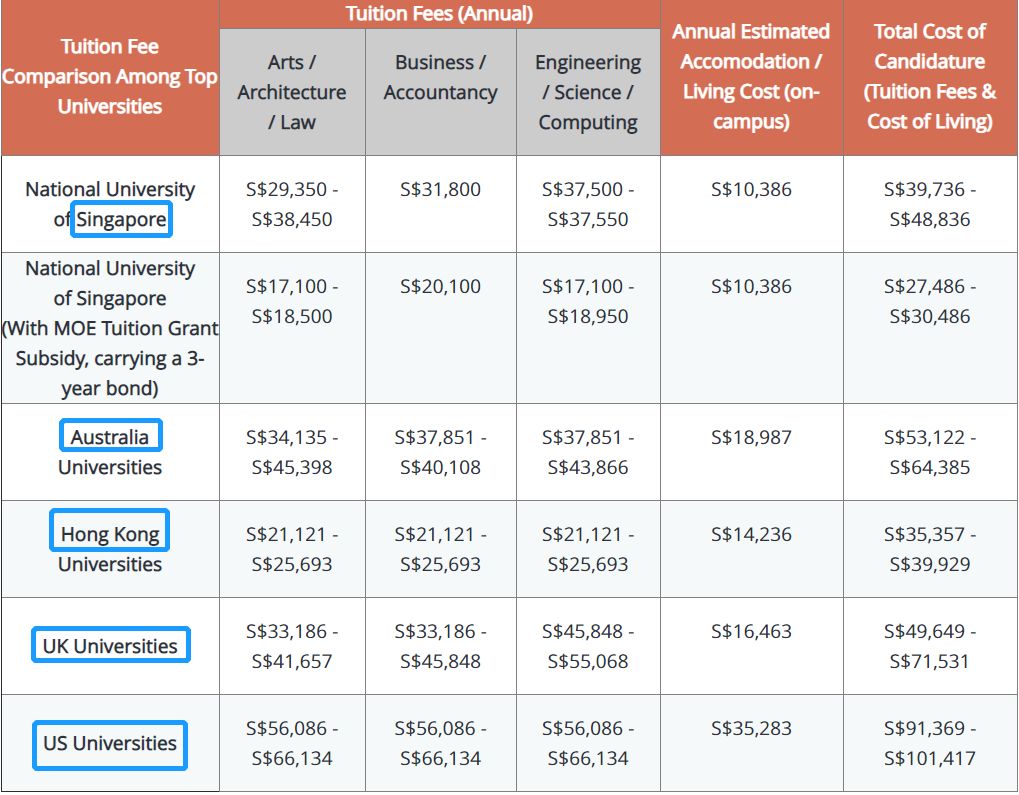Select the Tuition Fees (Annual) header

point(439,14)
